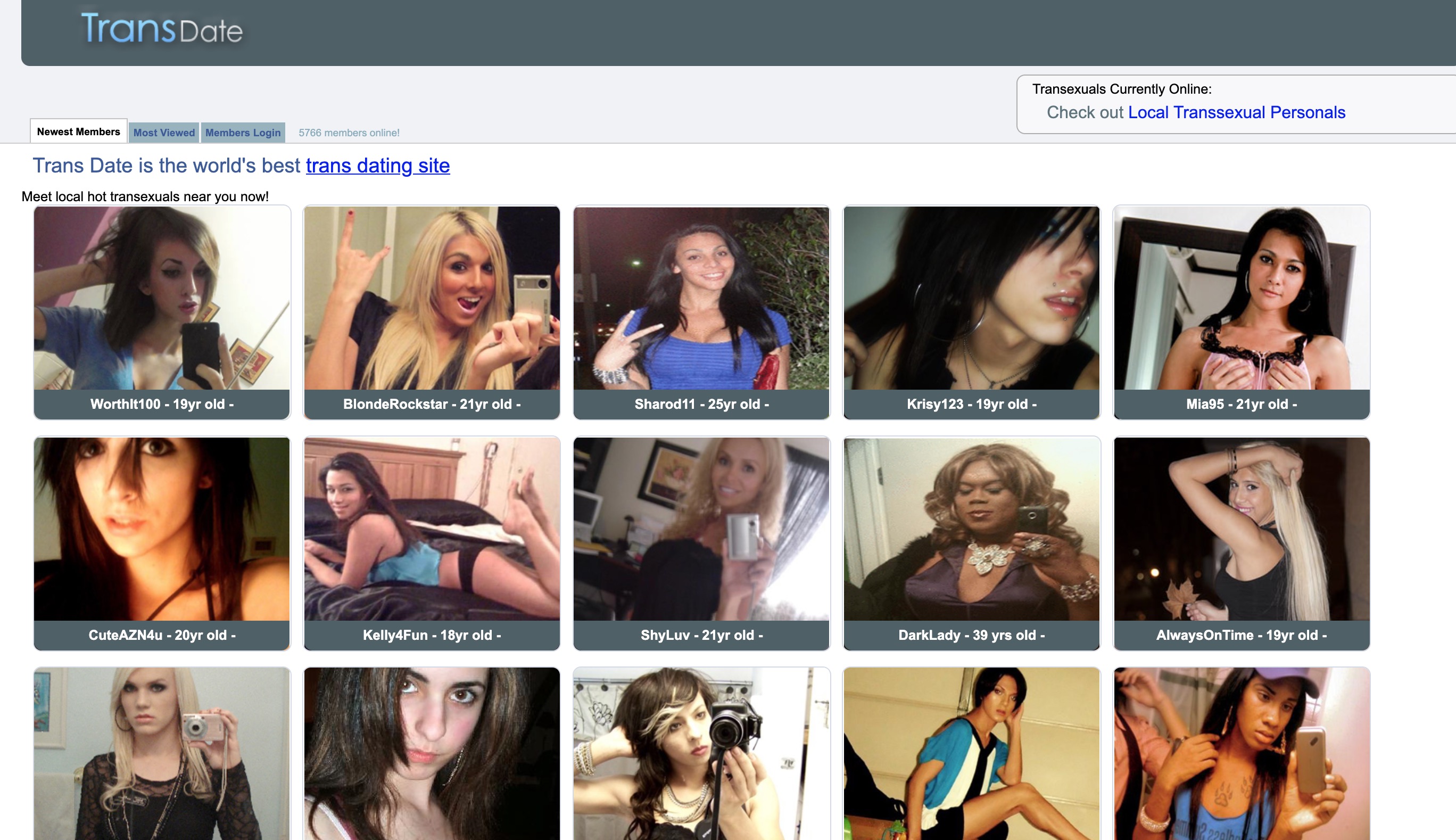Open the Members Login tab

pos(242,132)
